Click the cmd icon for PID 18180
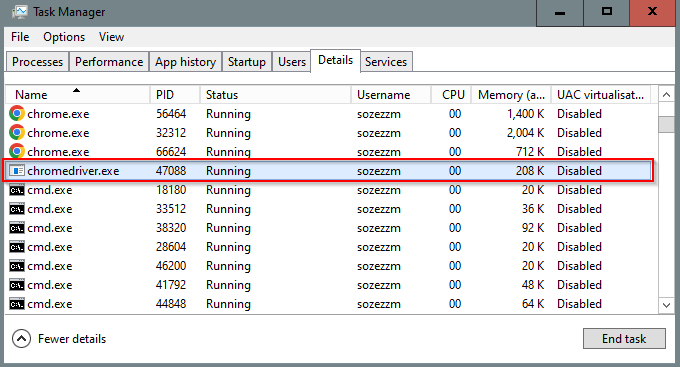Viewport: 680px width, 367px height. 17,190
